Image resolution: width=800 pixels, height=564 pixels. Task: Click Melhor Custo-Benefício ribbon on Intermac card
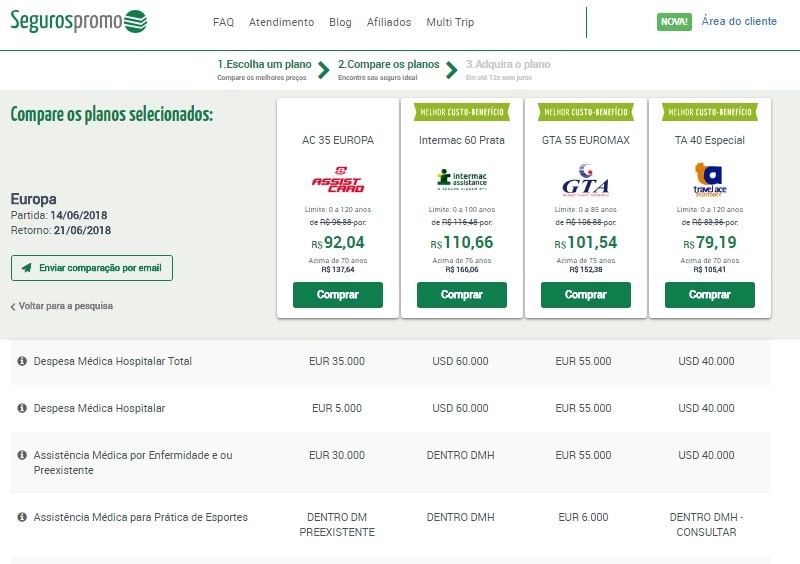pos(462,112)
